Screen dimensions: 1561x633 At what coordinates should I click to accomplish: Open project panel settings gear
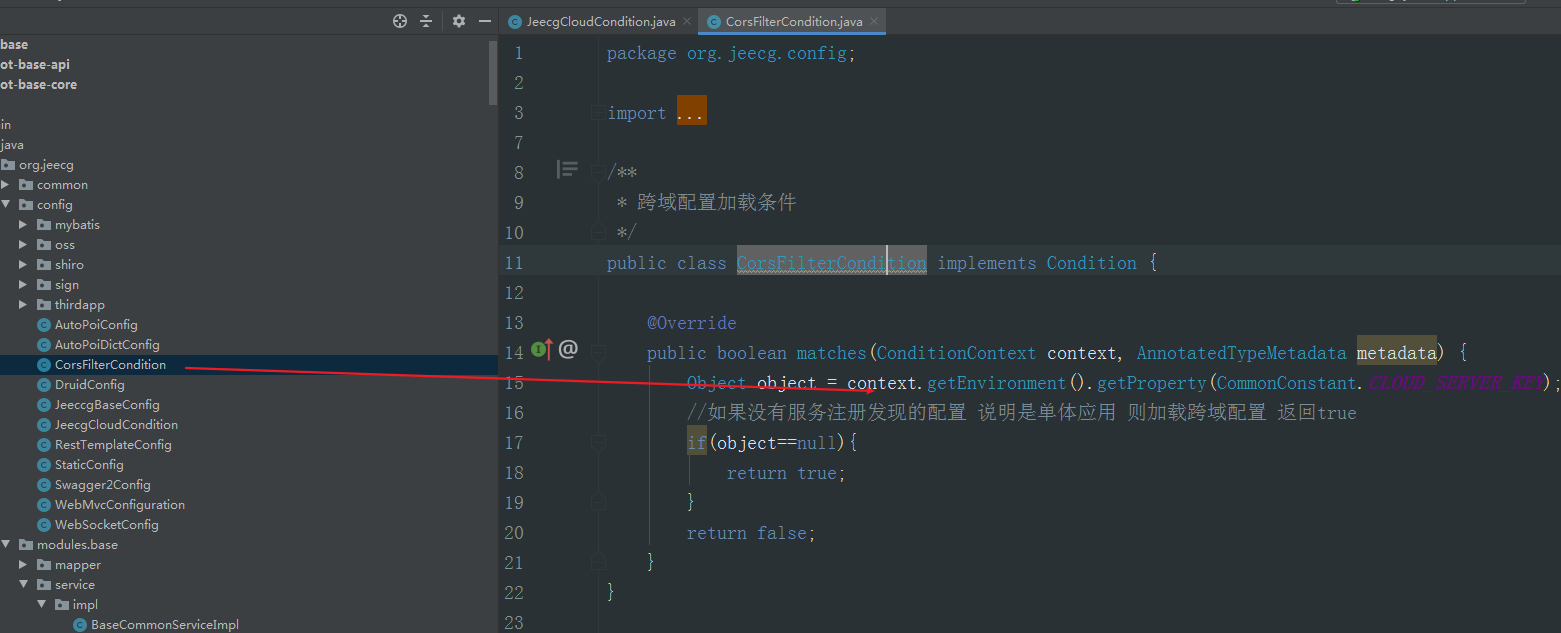pyautogui.click(x=459, y=21)
